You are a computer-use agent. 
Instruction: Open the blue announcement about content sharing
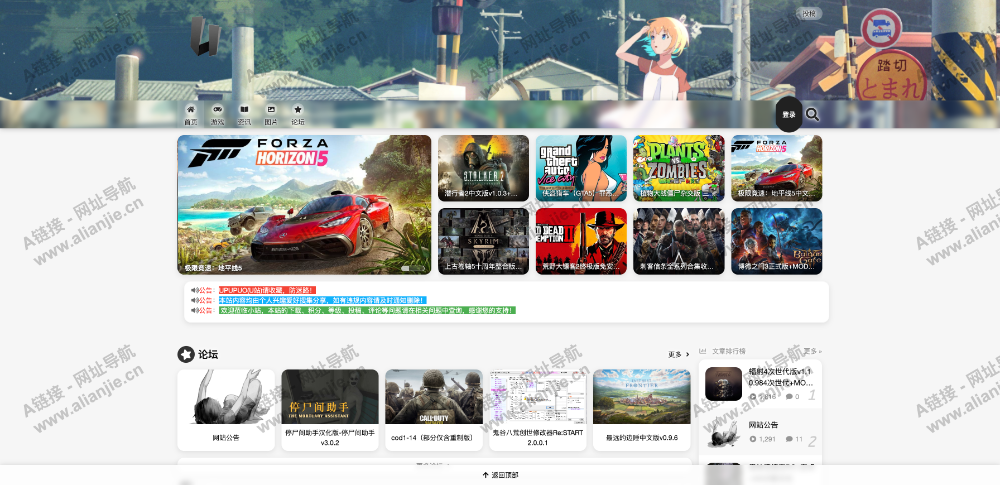tap(322, 300)
